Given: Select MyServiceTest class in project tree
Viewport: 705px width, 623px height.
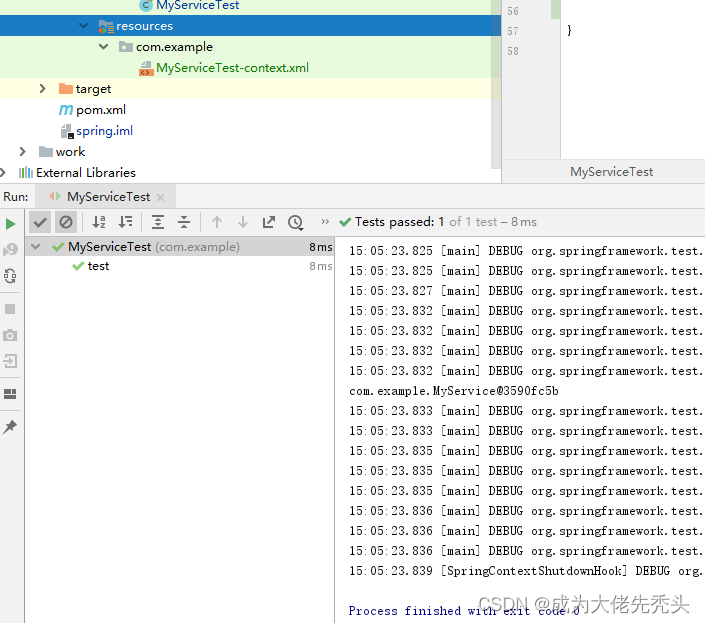Looking at the screenshot, I should tap(197, 5).
